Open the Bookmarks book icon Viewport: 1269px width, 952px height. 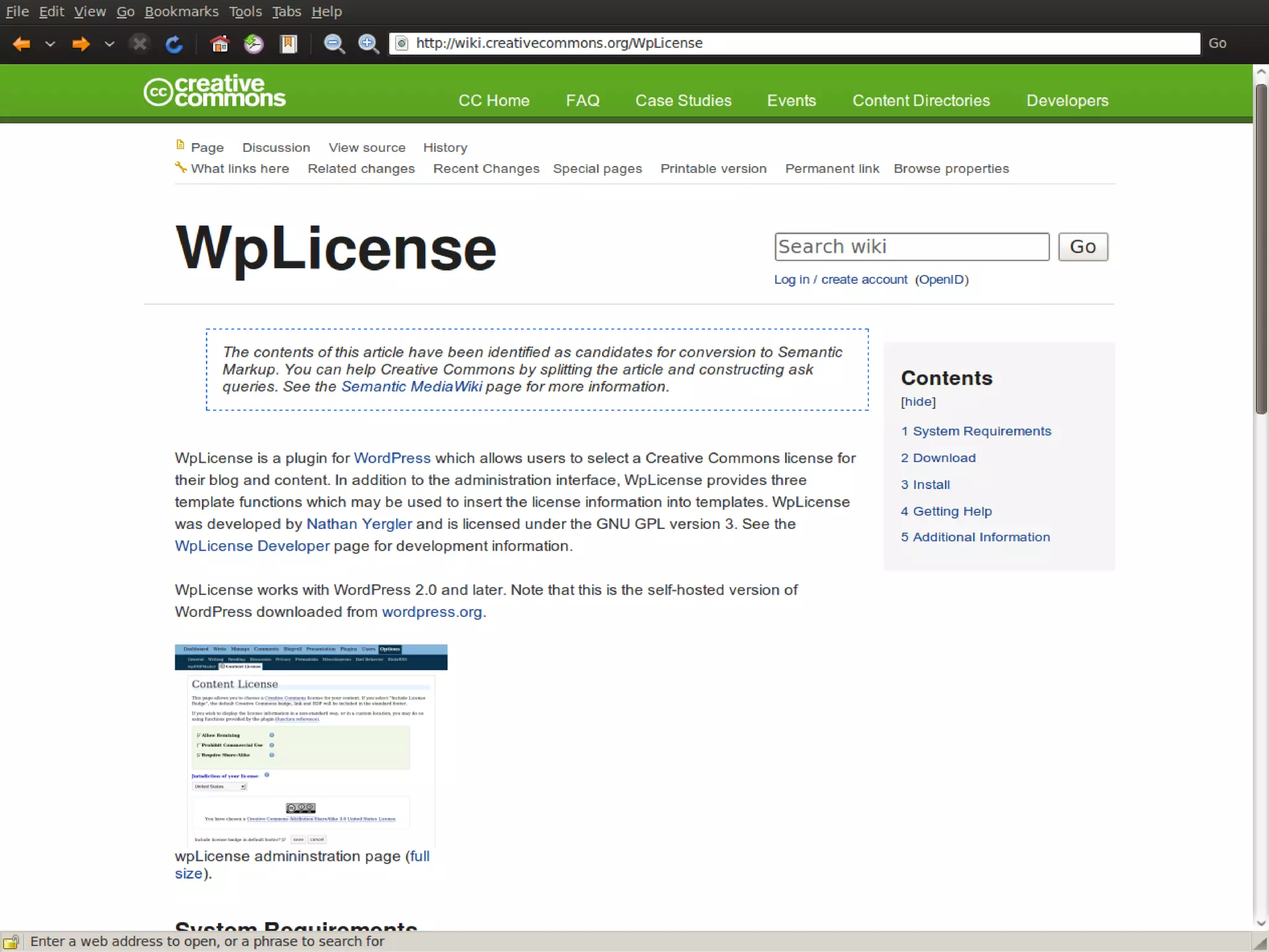[x=288, y=43]
